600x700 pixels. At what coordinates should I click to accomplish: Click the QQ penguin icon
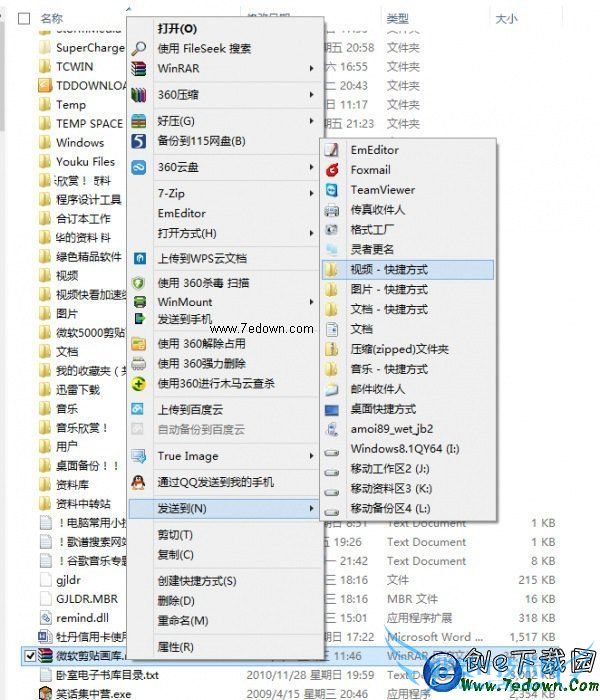click(138, 482)
